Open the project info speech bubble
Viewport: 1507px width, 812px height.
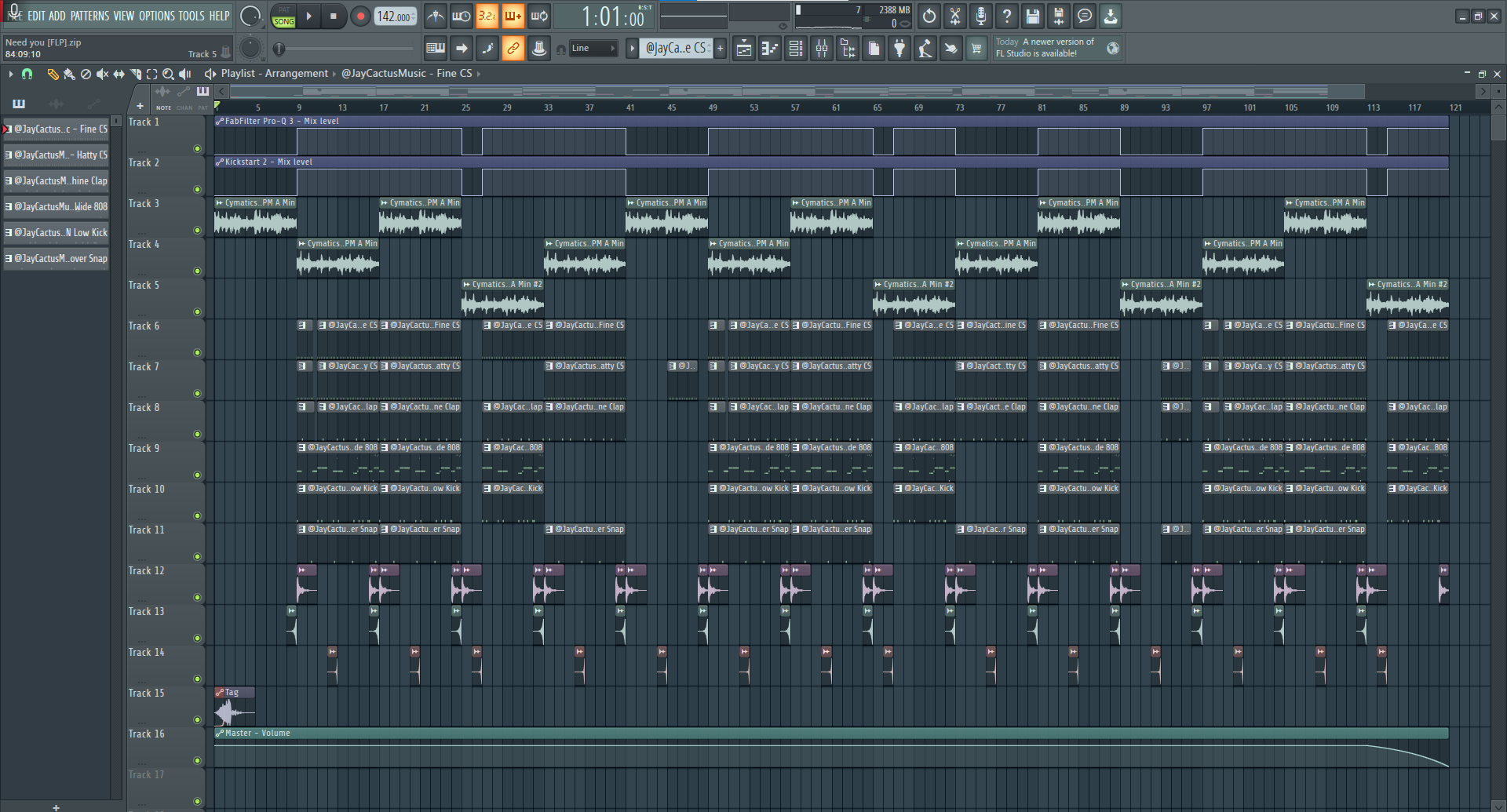[x=1085, y=16]
